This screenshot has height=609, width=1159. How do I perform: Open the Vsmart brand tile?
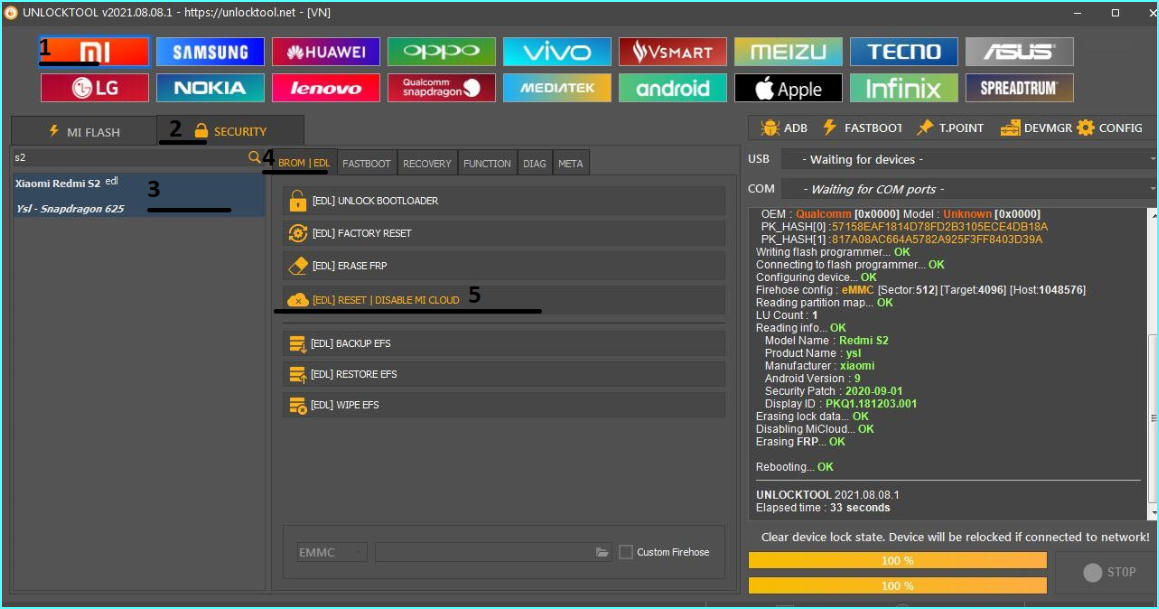pyautogui.click(x=673, y=52)
